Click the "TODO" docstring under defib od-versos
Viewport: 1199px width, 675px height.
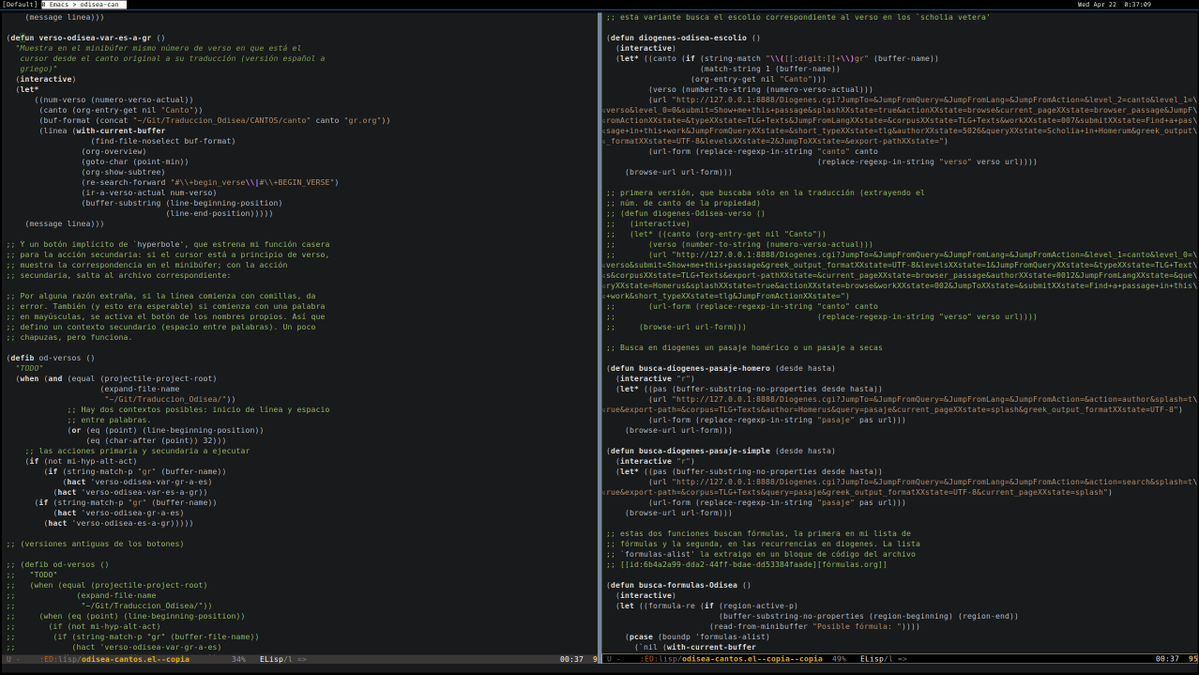[x=29, y=368]
